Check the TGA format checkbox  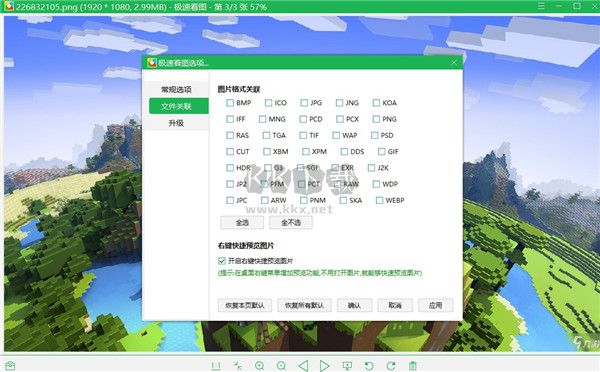click(x=266, y=135)
